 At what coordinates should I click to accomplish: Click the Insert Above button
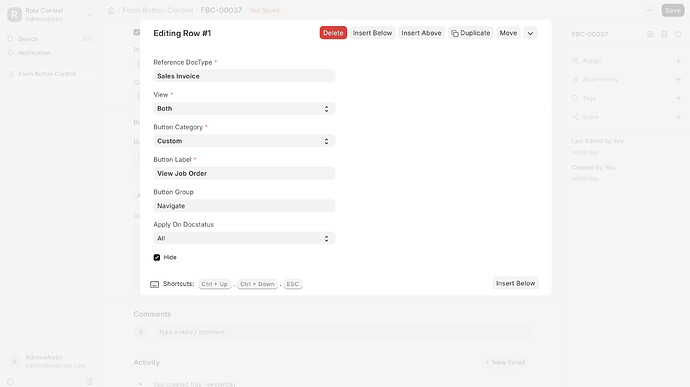[421, 33]
